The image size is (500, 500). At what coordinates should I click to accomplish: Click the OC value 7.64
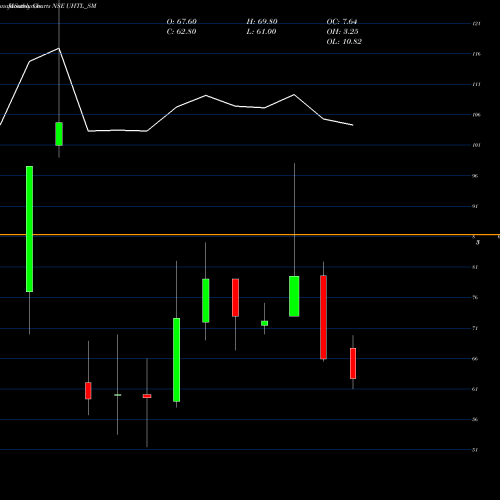point(350,22)
